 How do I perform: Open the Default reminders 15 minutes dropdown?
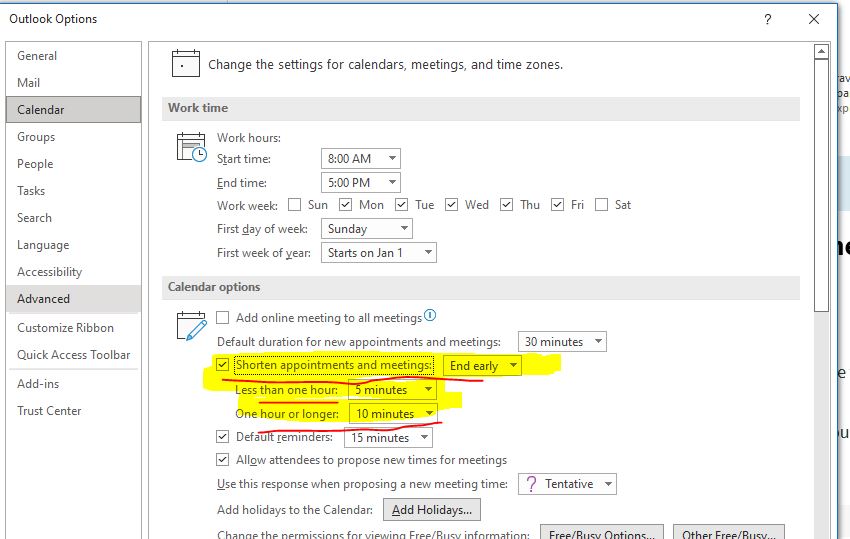388,438
